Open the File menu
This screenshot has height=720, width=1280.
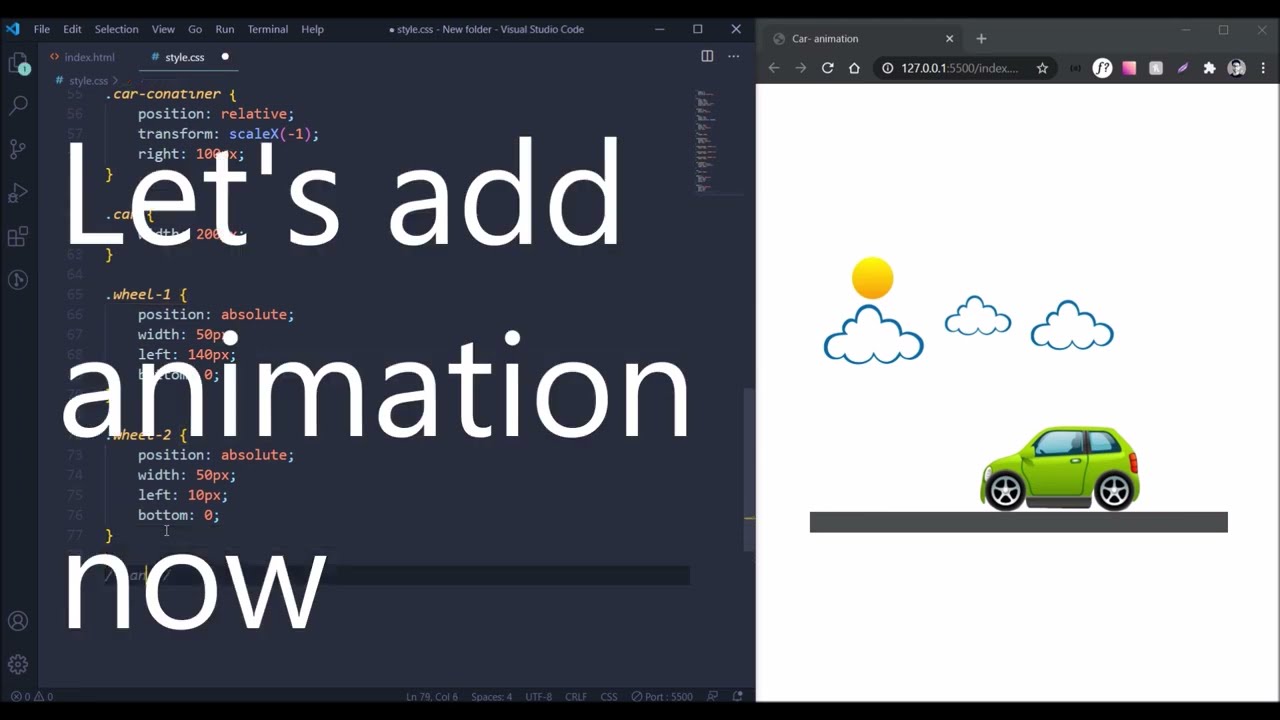point(42,29)
